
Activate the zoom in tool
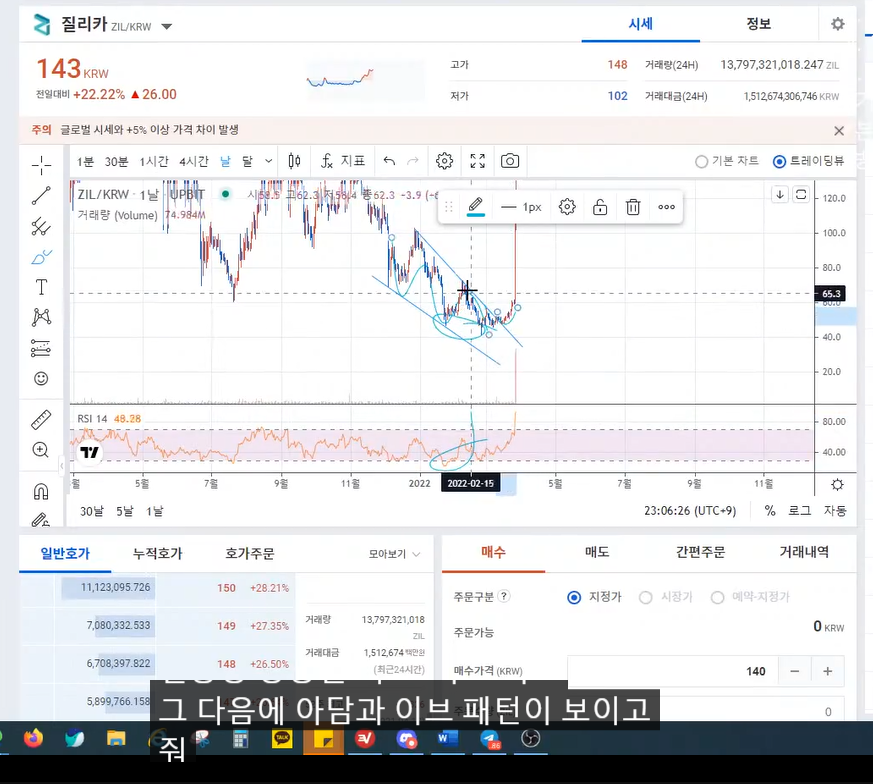pos(41,449)
